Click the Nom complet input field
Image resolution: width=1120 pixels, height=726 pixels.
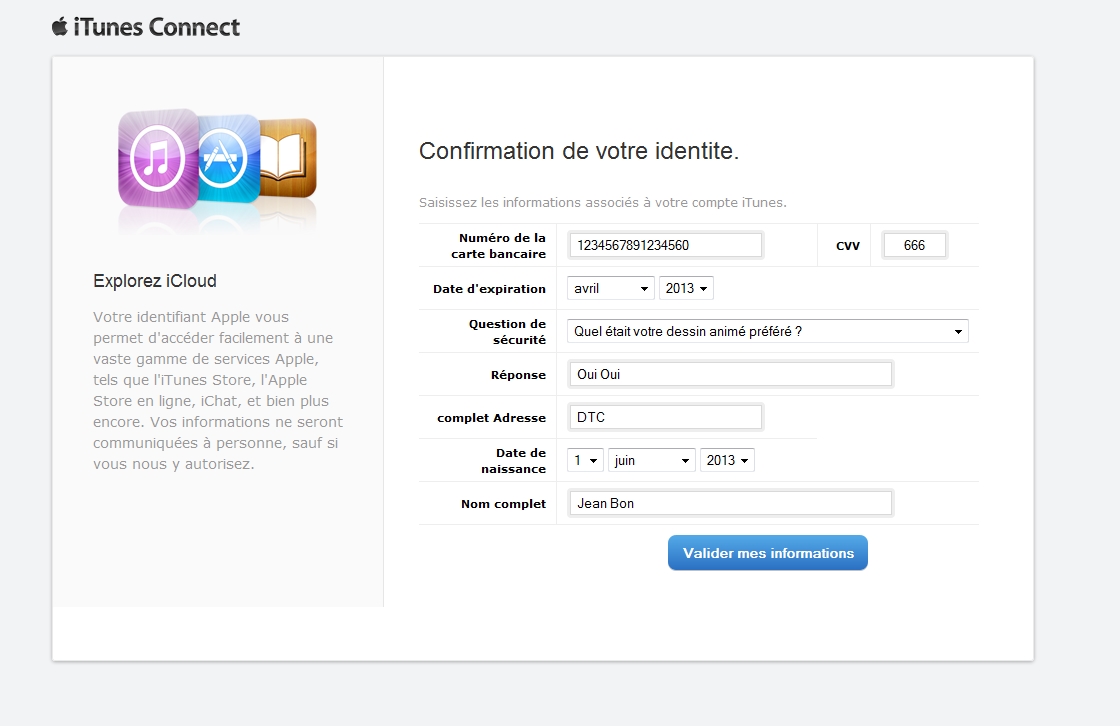click(x=731, y=503)
